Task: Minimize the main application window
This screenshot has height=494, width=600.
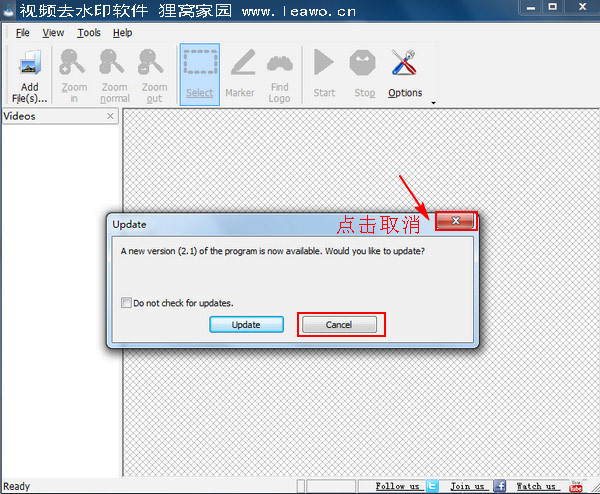Action: (530, 8)
